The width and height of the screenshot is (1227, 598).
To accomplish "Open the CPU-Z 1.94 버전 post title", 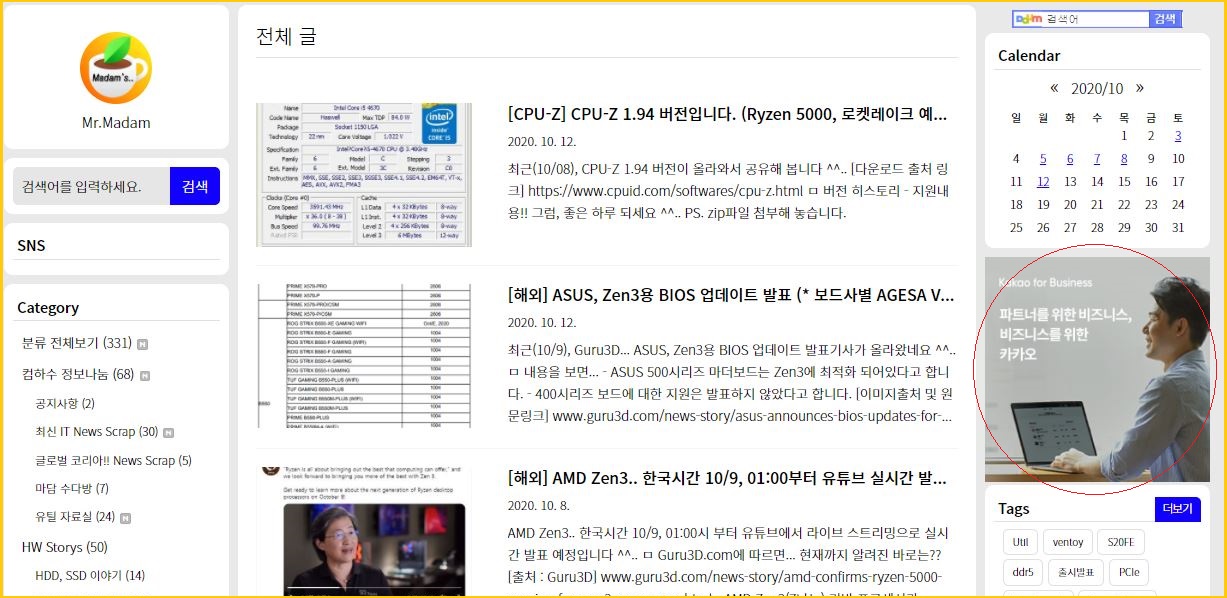I will click(x=728, y=114).
